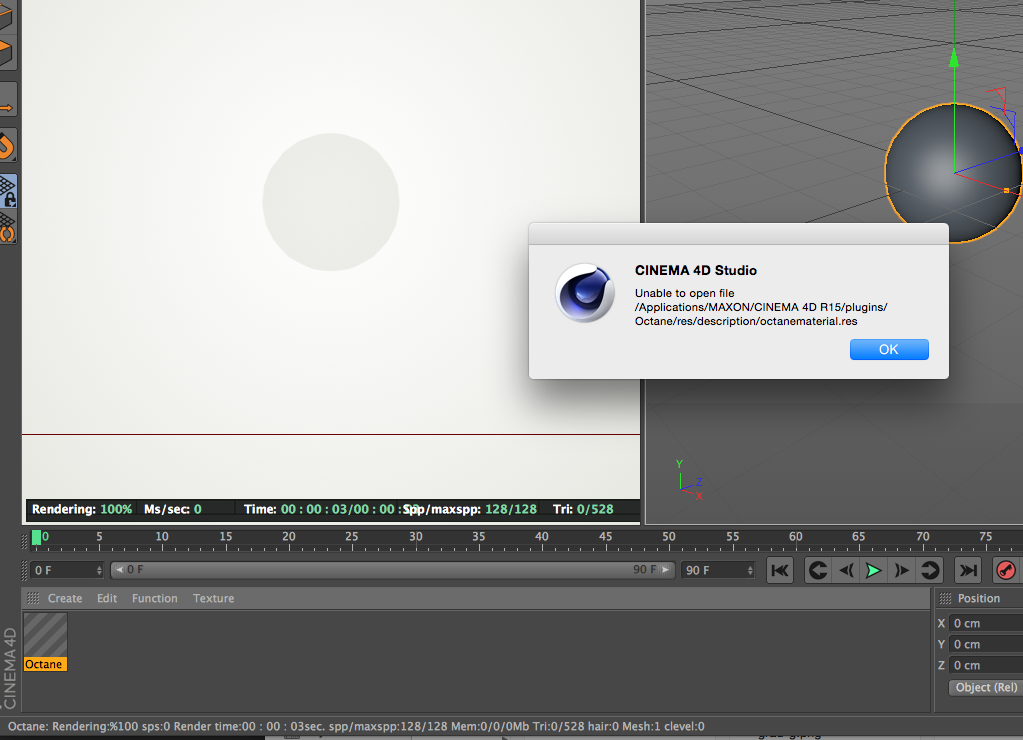The width and height of the screenshot is (1023, 740).
Task: Select the Edges mode cube icon
Action: 7,16
